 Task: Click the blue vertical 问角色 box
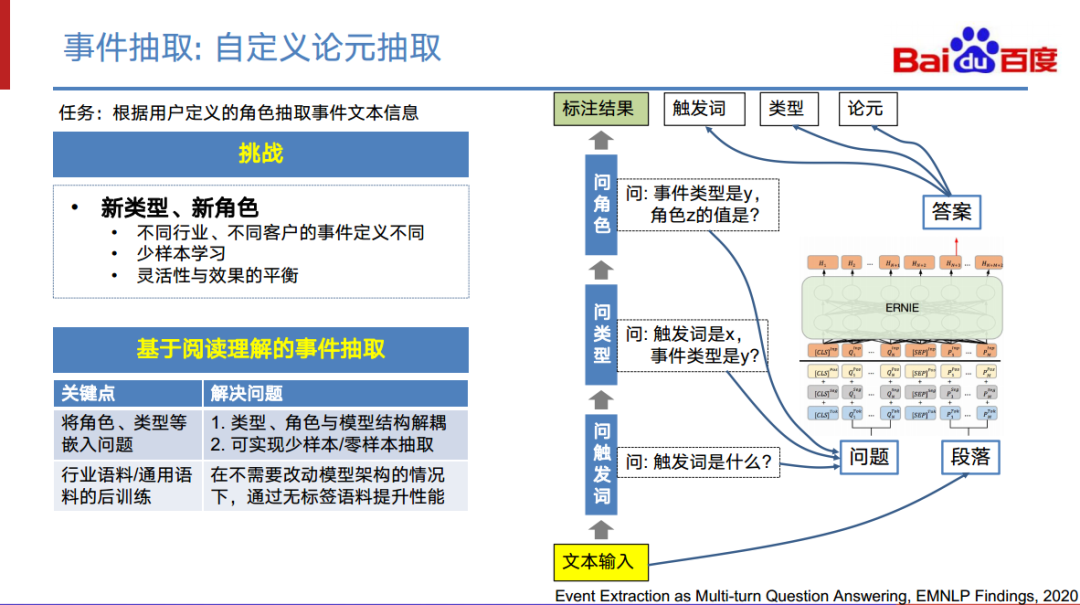(601, 205)
